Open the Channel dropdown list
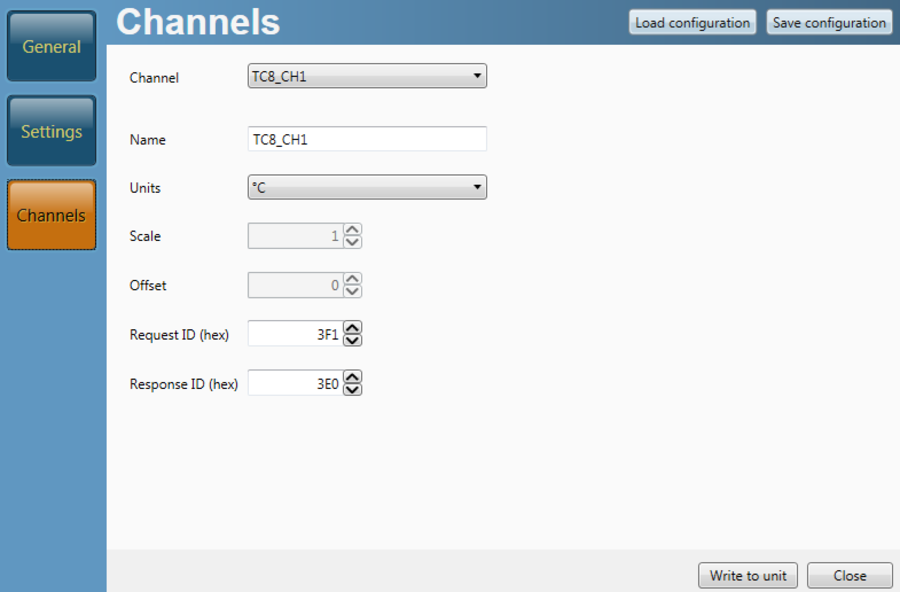 tap(367, 76)
